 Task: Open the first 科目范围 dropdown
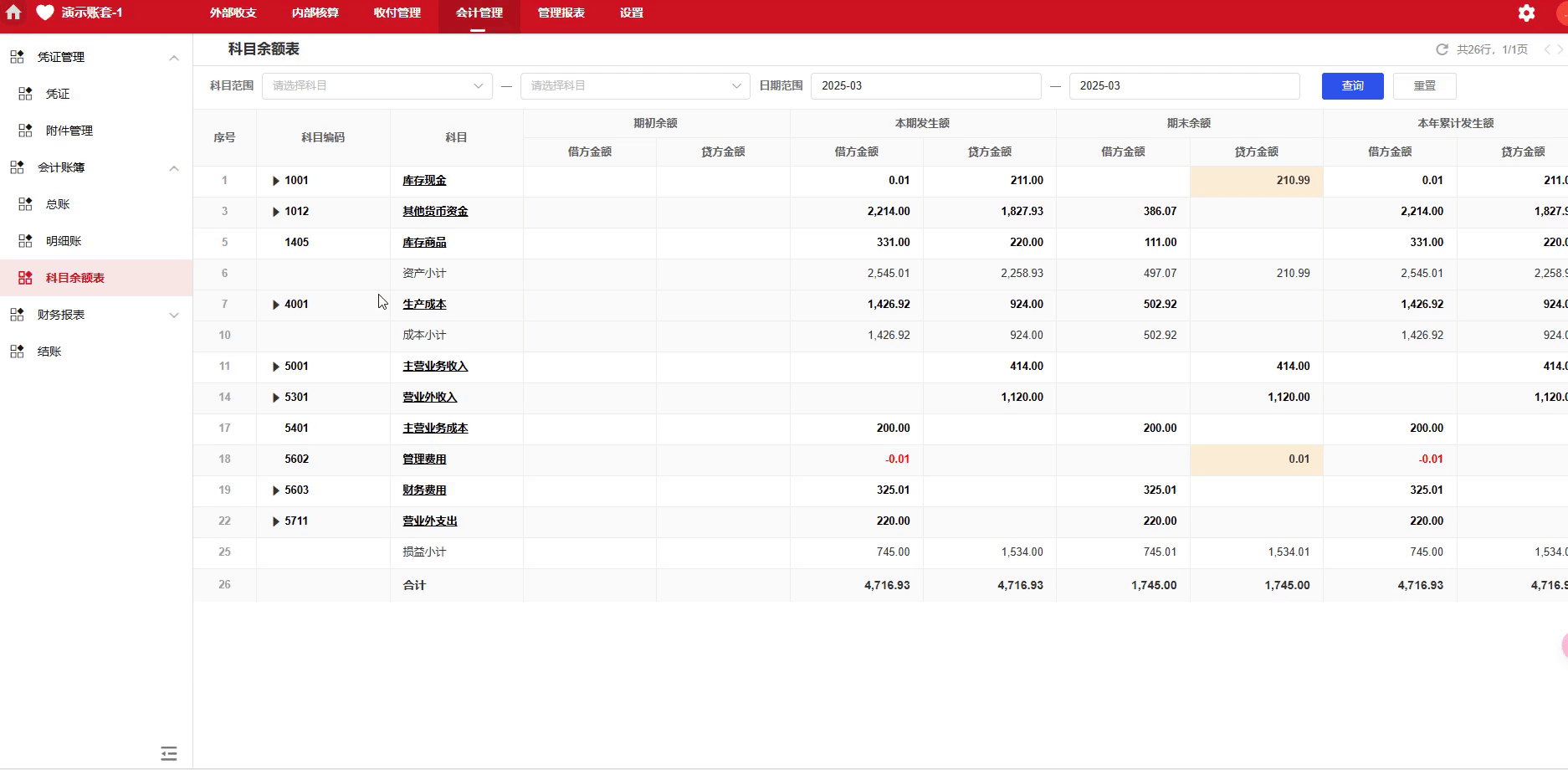coord(377,86)
